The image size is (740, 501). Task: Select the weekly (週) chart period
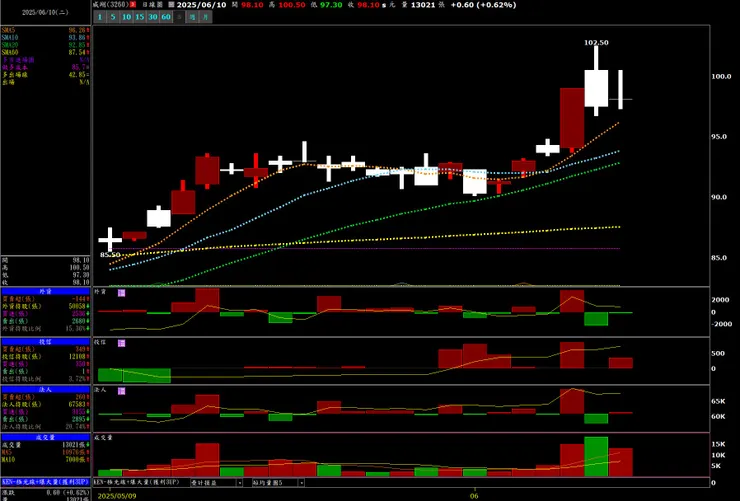tap(193, 17)
